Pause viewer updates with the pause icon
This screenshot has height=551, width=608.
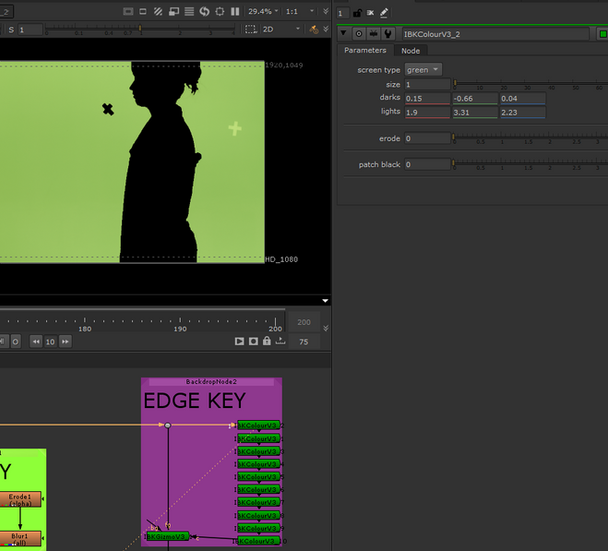(x=235, y=12)
